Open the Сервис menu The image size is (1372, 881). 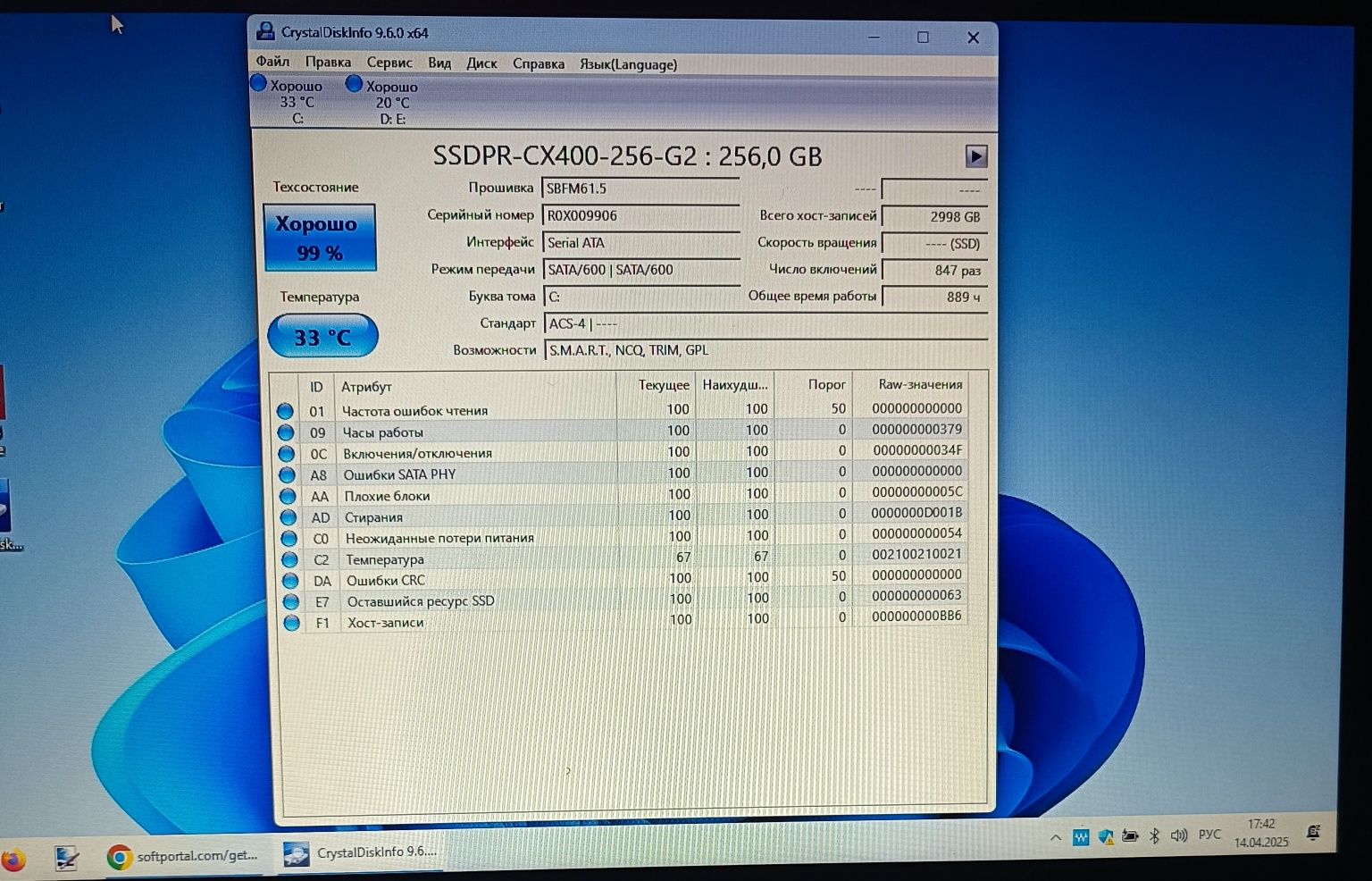[389, 63]
